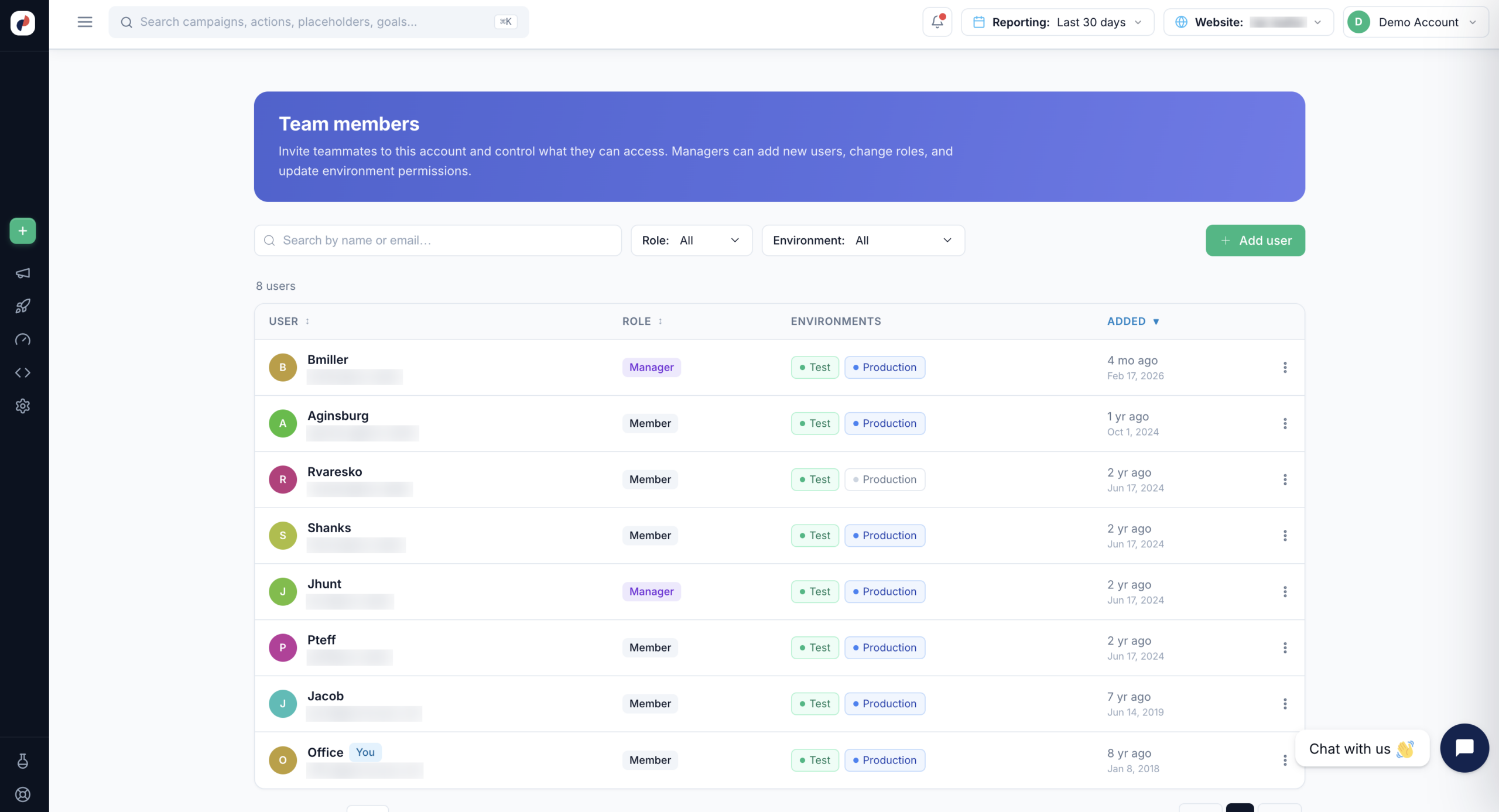Open the Website selector dropdown
This screenshot has height=812, width=1499.
coord(1248,22)
